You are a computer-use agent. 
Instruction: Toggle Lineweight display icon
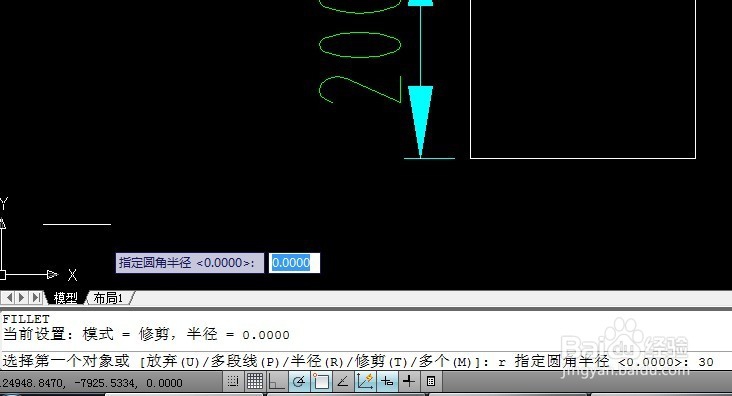point(408,382)
